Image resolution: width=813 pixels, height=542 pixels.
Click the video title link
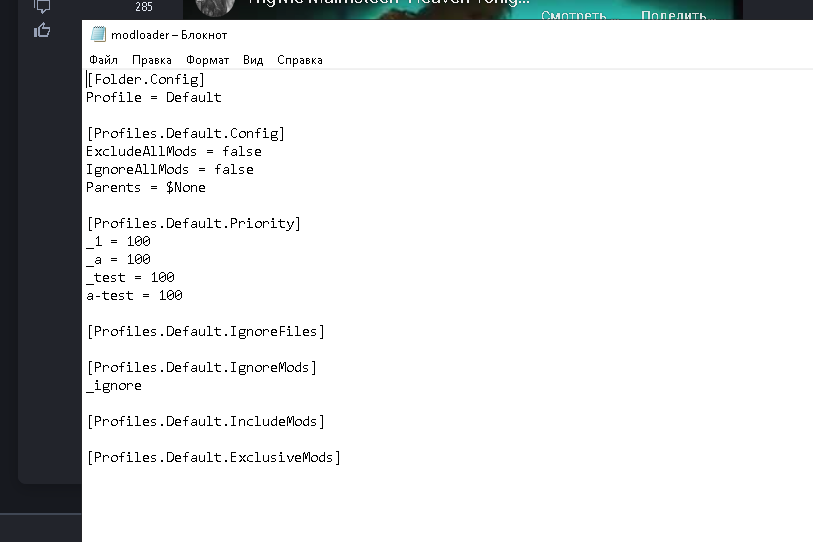pyautogui.click(x=390, y=4)
